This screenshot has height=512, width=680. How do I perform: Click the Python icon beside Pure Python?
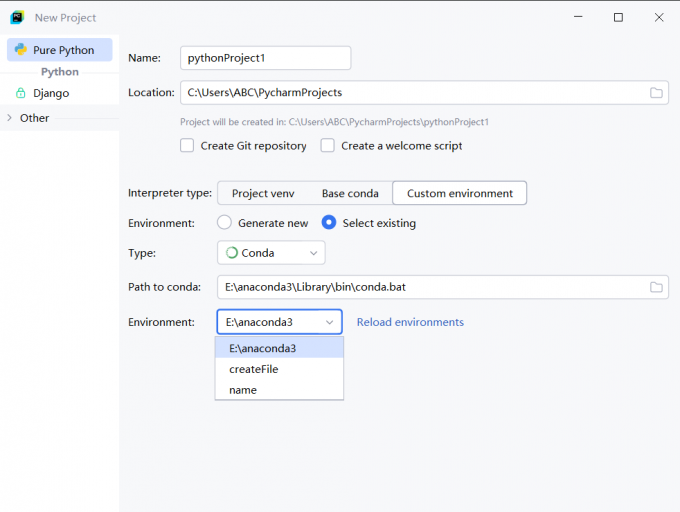(x=20, y=49)
